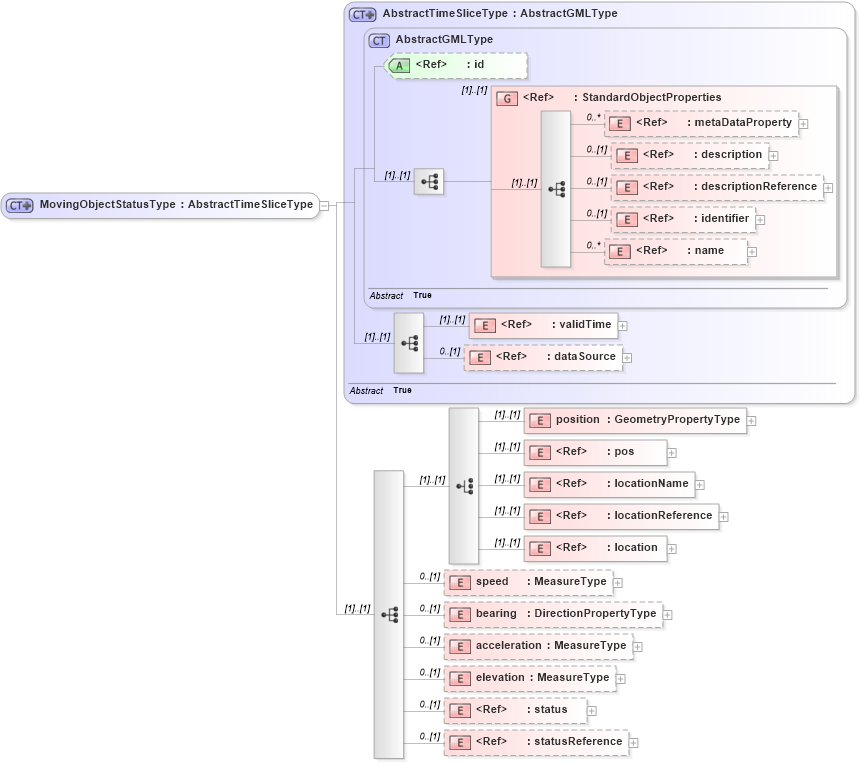The image size is (859, 763).
Task: Click the CT icon of MovingObjectStatusType
Action: point(20,206)
